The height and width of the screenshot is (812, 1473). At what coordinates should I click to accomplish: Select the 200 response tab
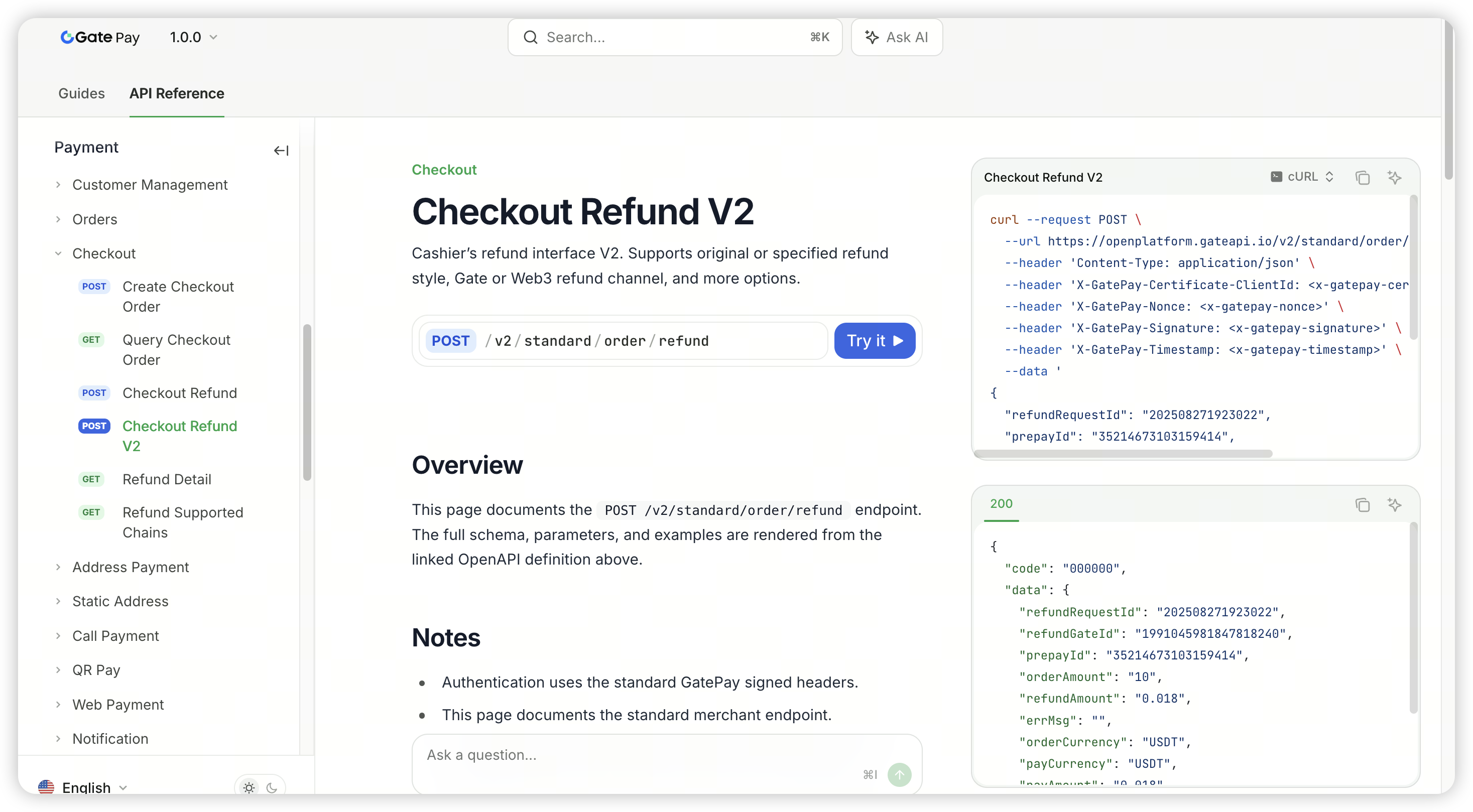[1001, 503]
